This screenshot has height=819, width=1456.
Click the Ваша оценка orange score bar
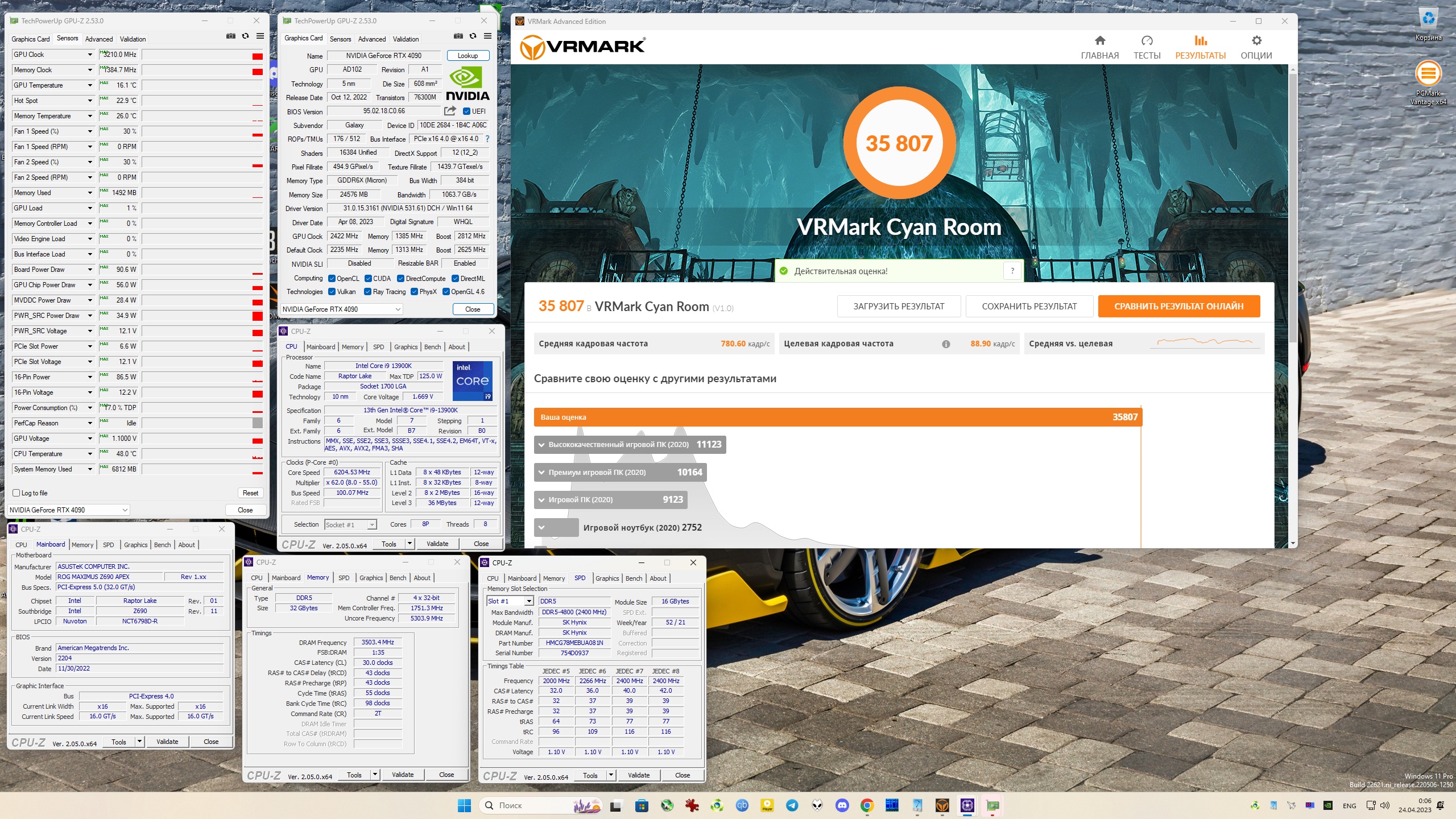point(838,417)
